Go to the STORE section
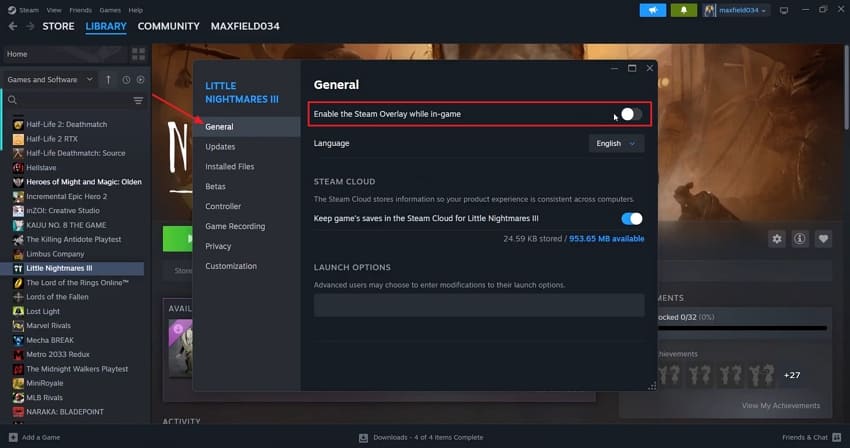Screen dimensions: 850x448 coord(59,26)
